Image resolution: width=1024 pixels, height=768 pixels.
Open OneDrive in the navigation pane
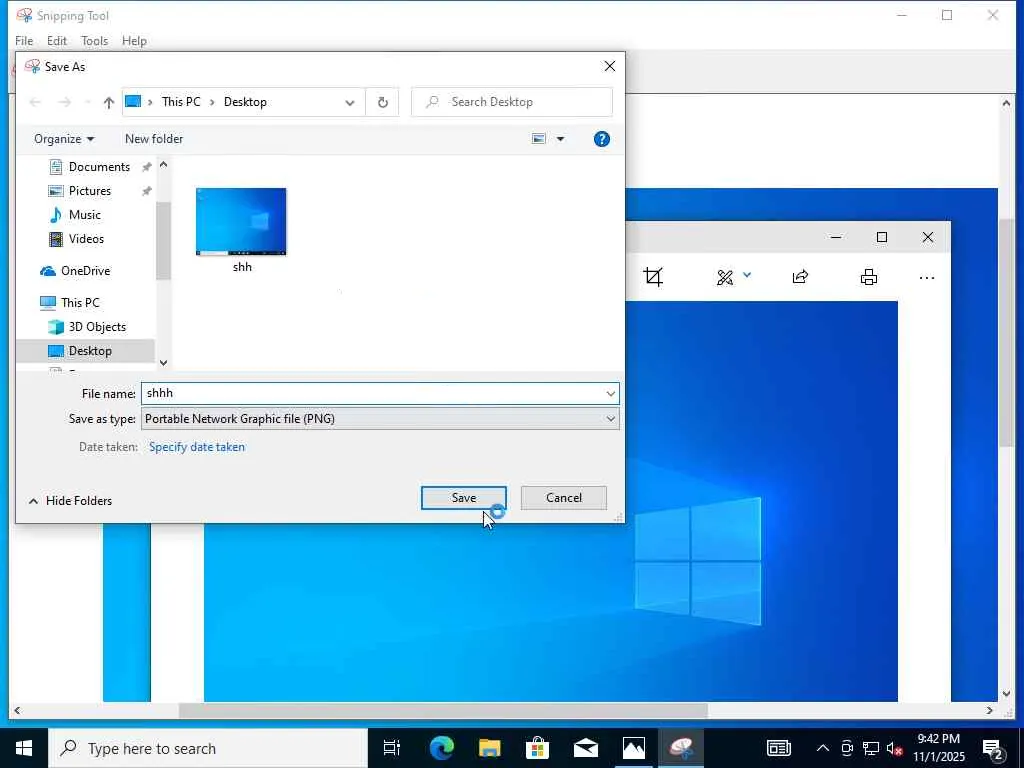(85, 270)
